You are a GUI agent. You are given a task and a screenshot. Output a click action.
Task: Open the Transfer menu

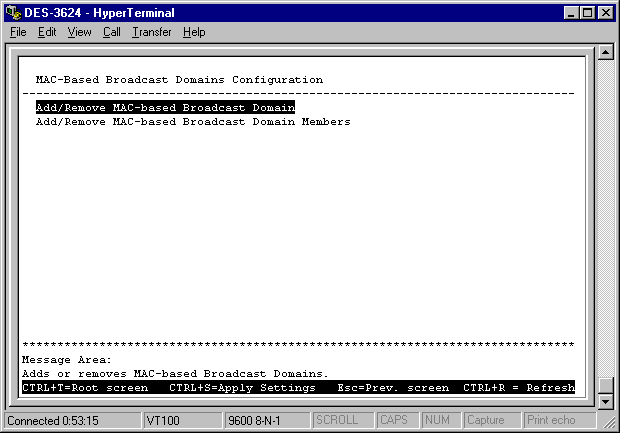pyautogui.click(x=151, y=32)
